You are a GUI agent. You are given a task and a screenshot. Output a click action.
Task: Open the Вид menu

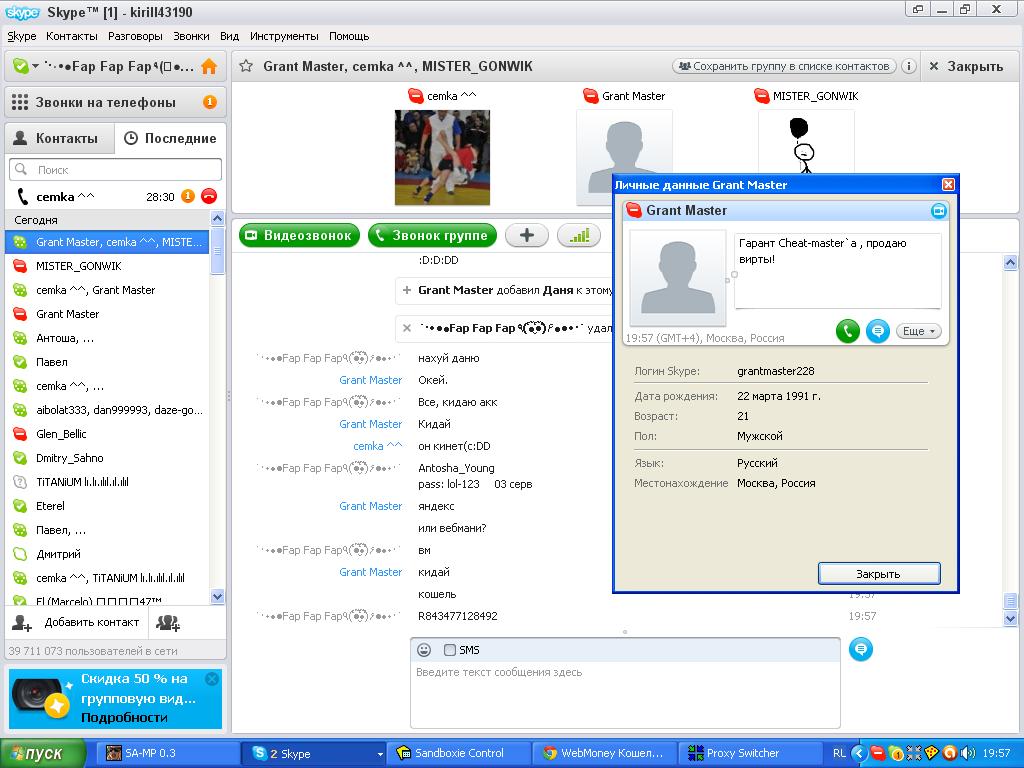229,36
